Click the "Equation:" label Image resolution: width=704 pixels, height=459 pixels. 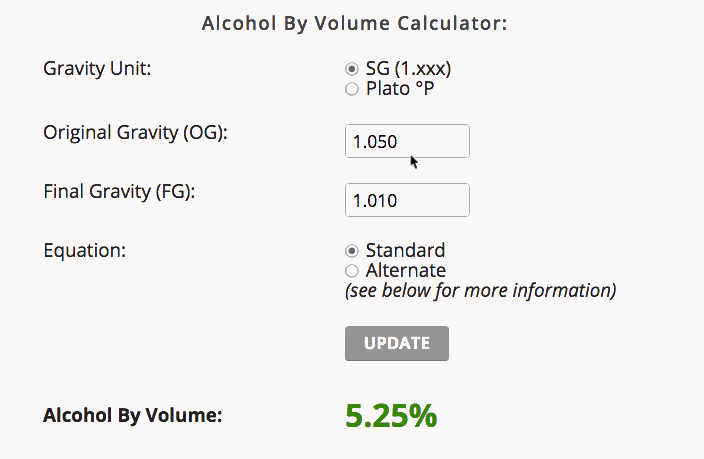coord(85,250)
